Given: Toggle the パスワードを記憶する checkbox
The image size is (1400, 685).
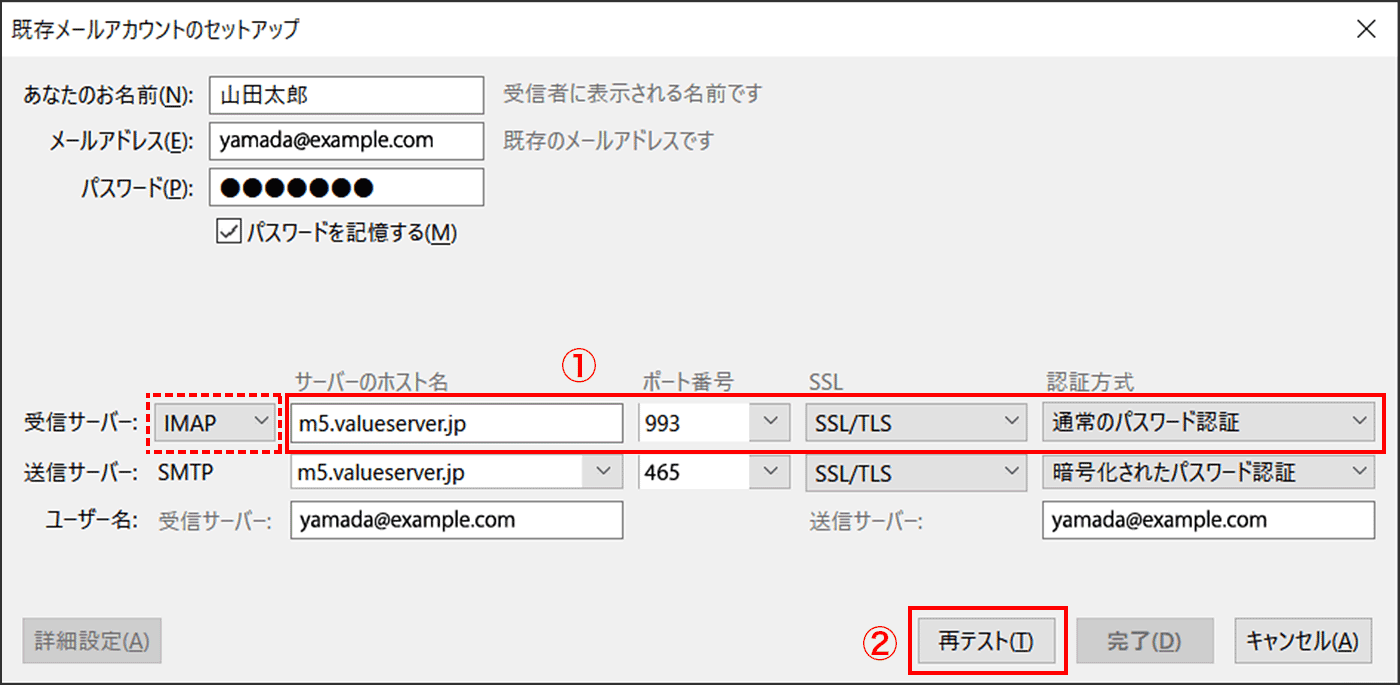Looking at the screenshot, I should pyautogui.click(x=229, y=232).
